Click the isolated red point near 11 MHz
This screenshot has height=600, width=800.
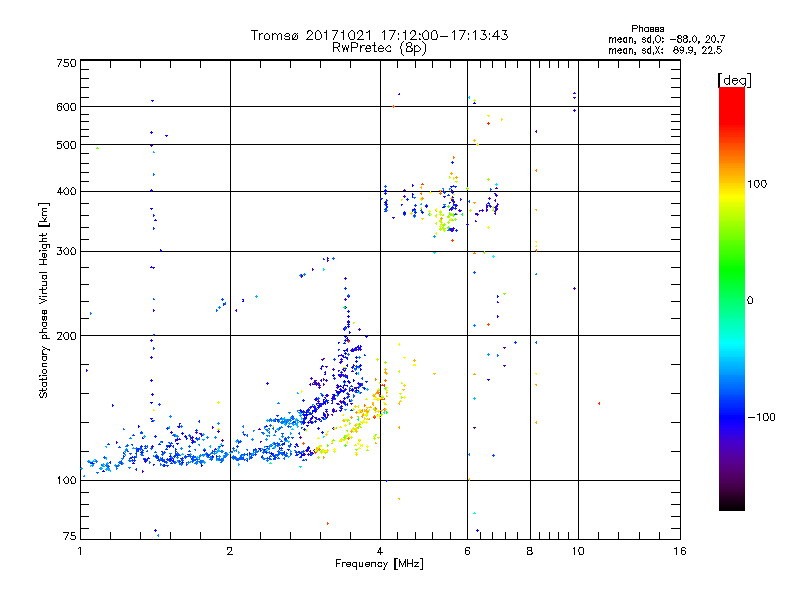click(599, 404)
